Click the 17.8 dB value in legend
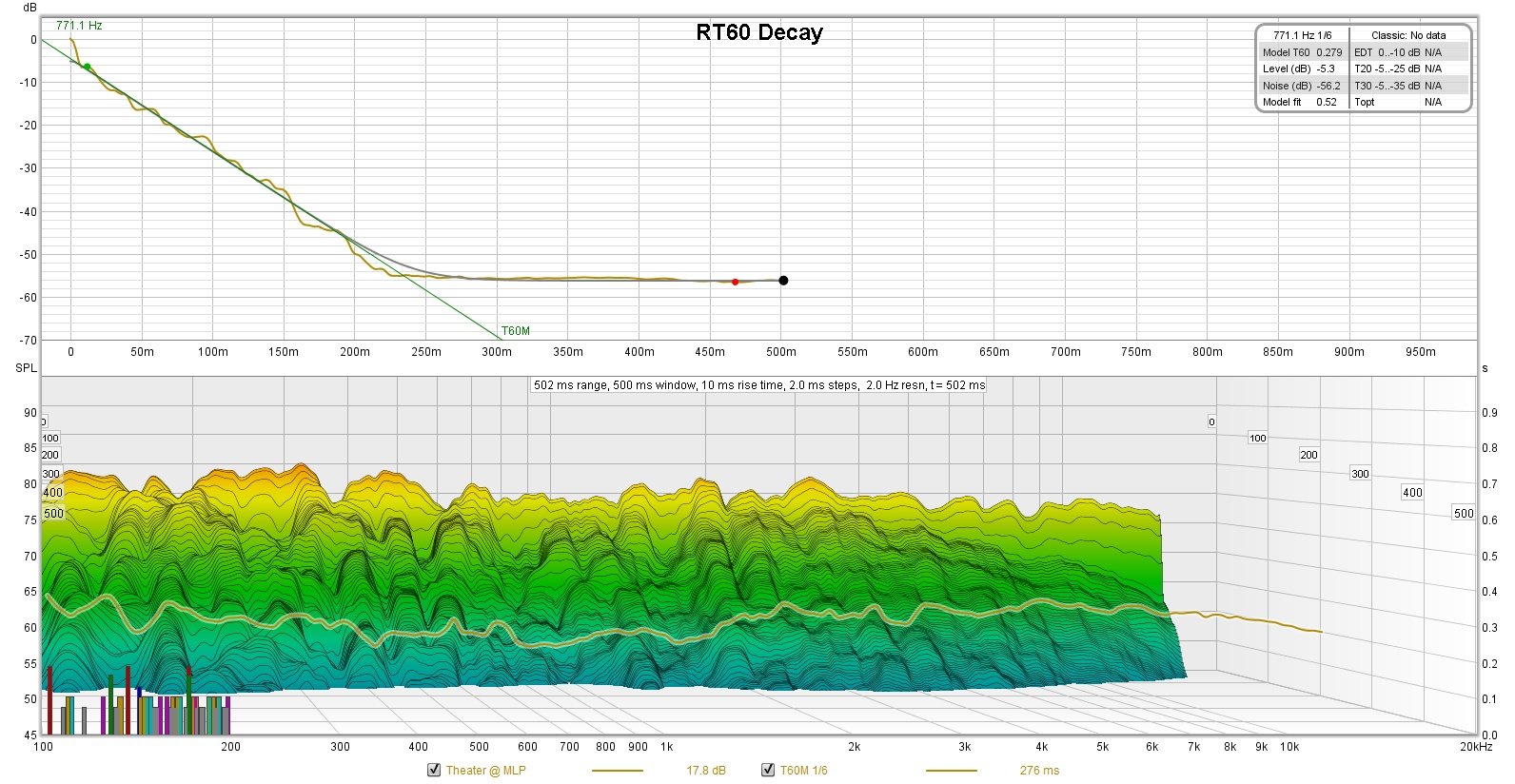 tap(705, 771)
